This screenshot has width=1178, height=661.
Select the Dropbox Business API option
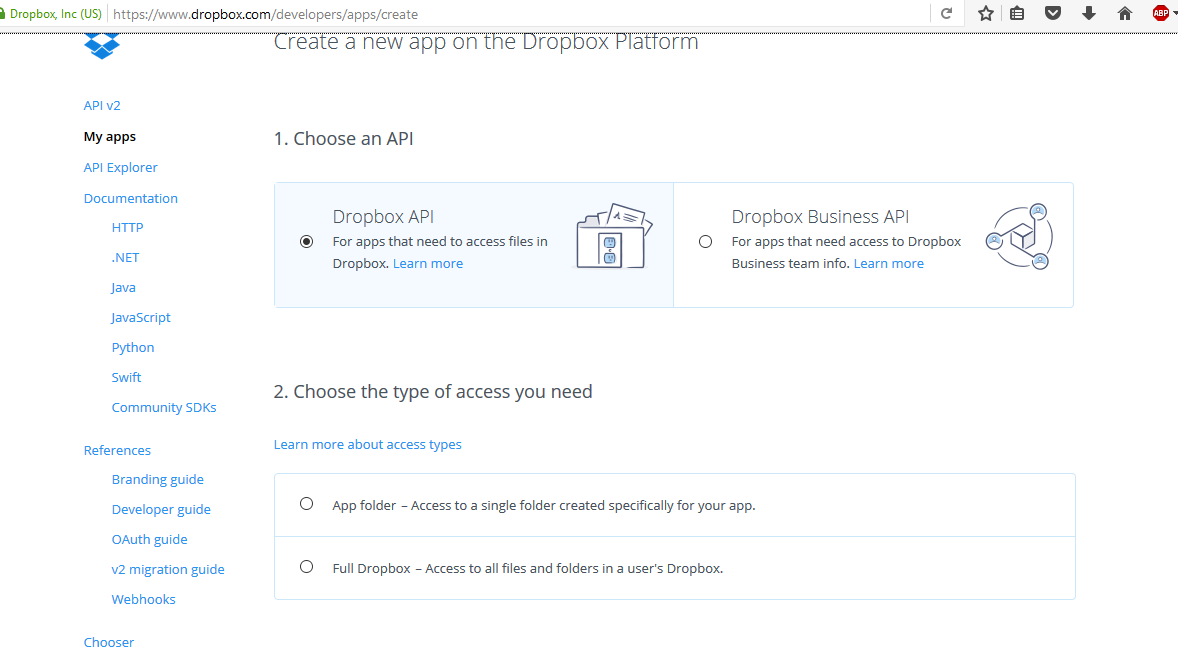coord(705,241)
